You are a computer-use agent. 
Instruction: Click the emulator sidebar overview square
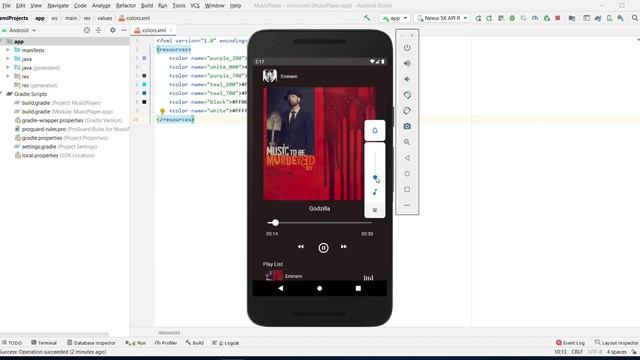tap(407, 189)
